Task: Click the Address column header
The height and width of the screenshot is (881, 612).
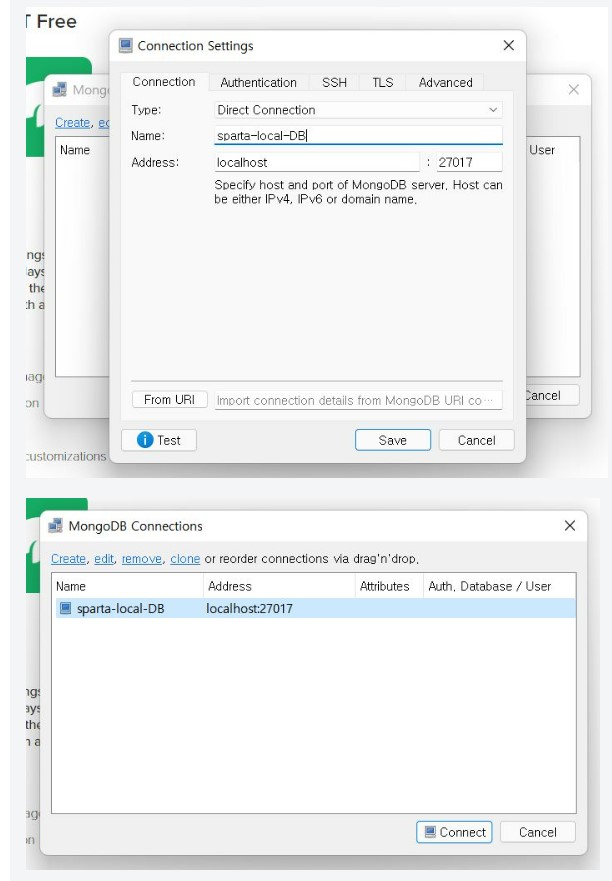Action: 279,586
